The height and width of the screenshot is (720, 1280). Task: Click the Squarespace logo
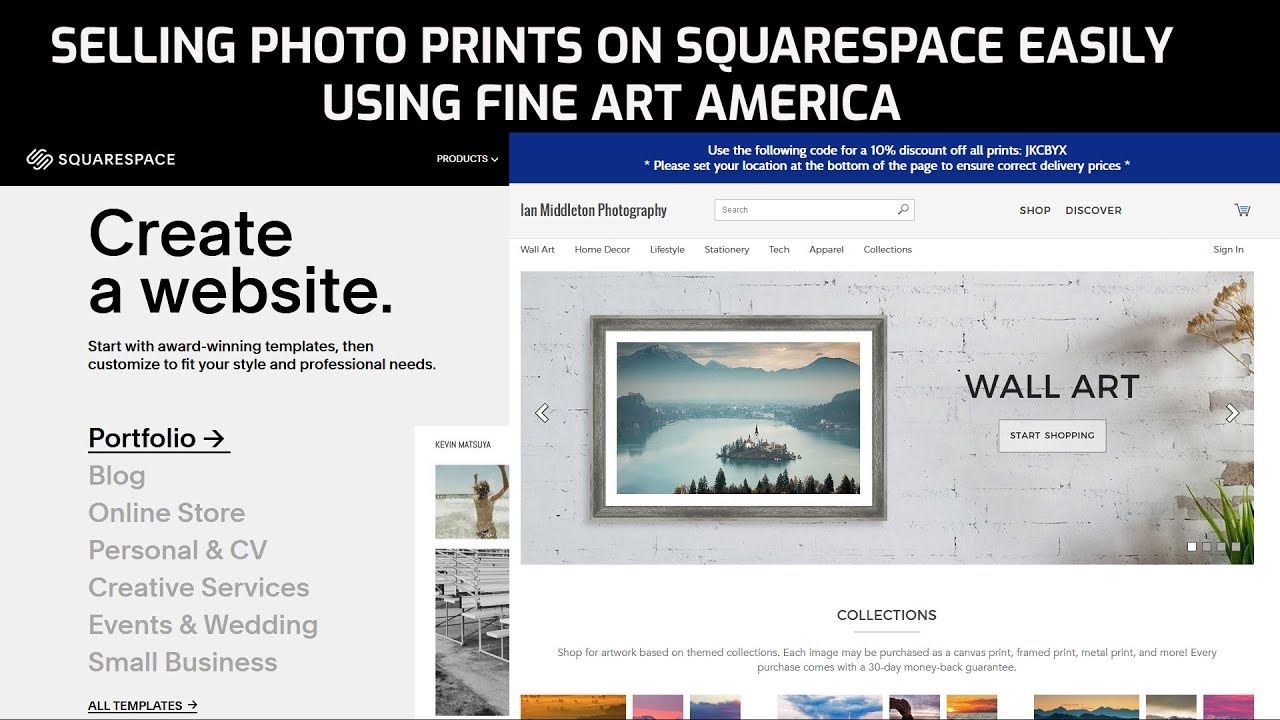click(x=100, y=159)
